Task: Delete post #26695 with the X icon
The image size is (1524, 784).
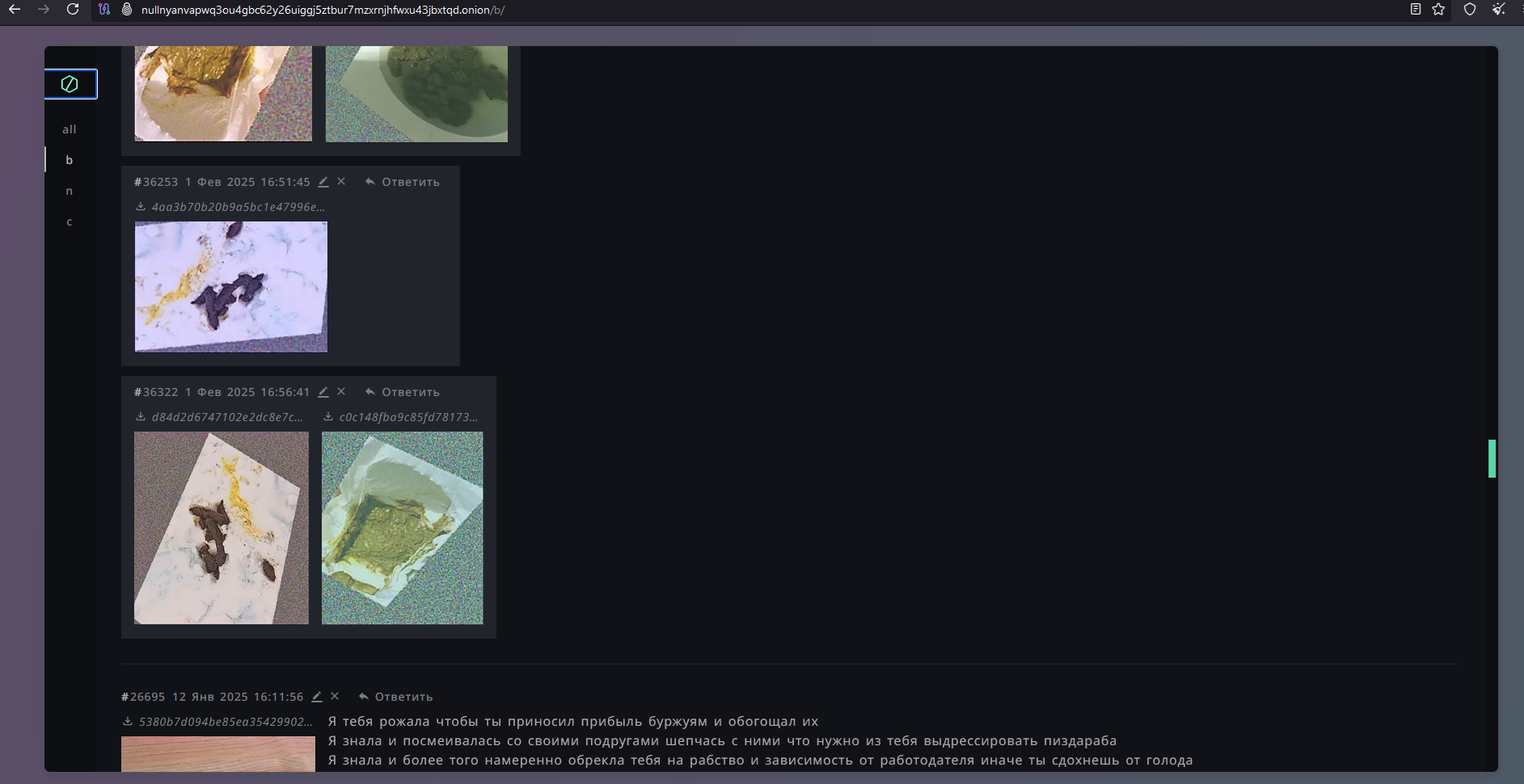Action: coord(335,697)
